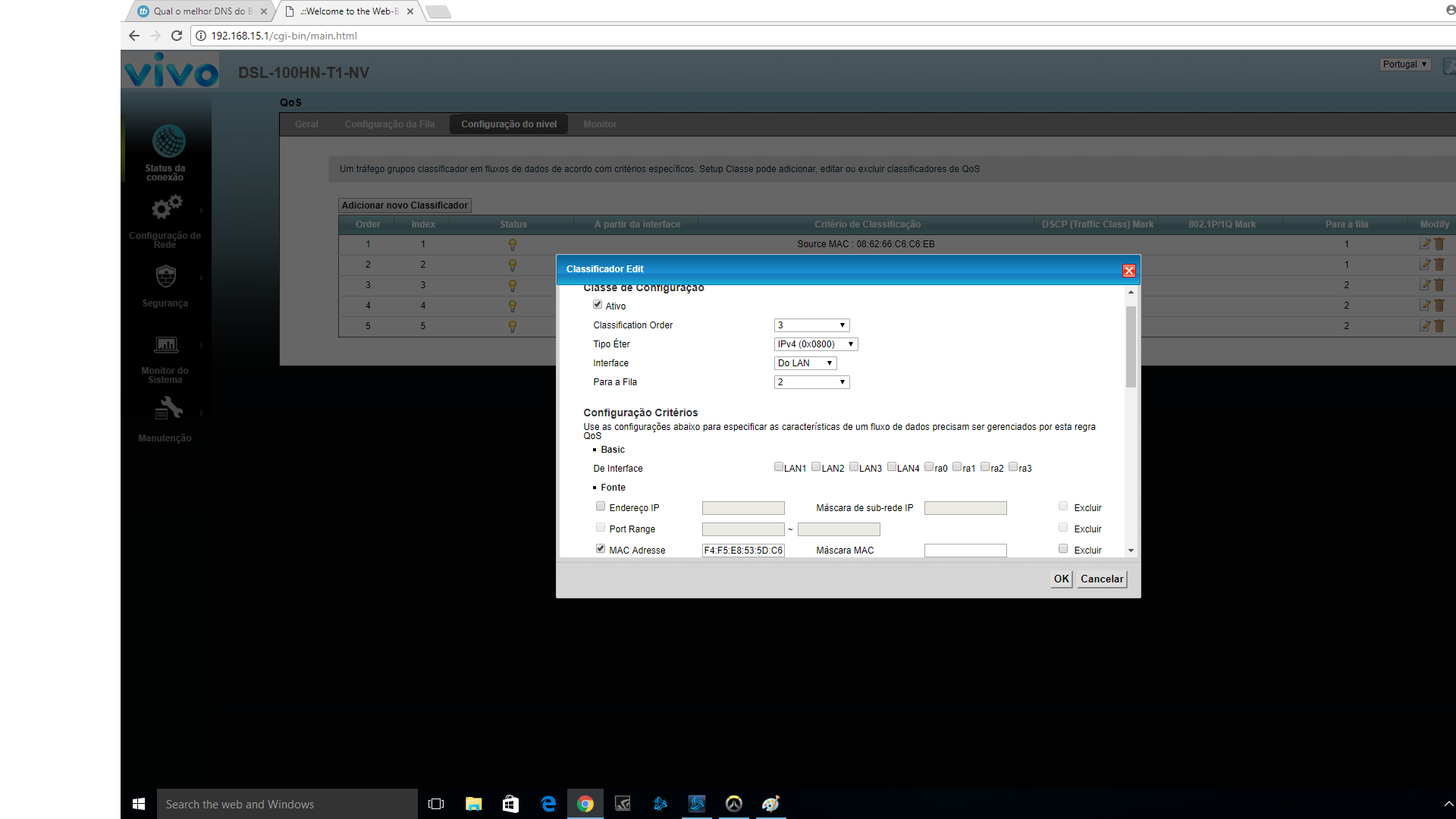Check the LAN3 interface box

tap(854, 467)
